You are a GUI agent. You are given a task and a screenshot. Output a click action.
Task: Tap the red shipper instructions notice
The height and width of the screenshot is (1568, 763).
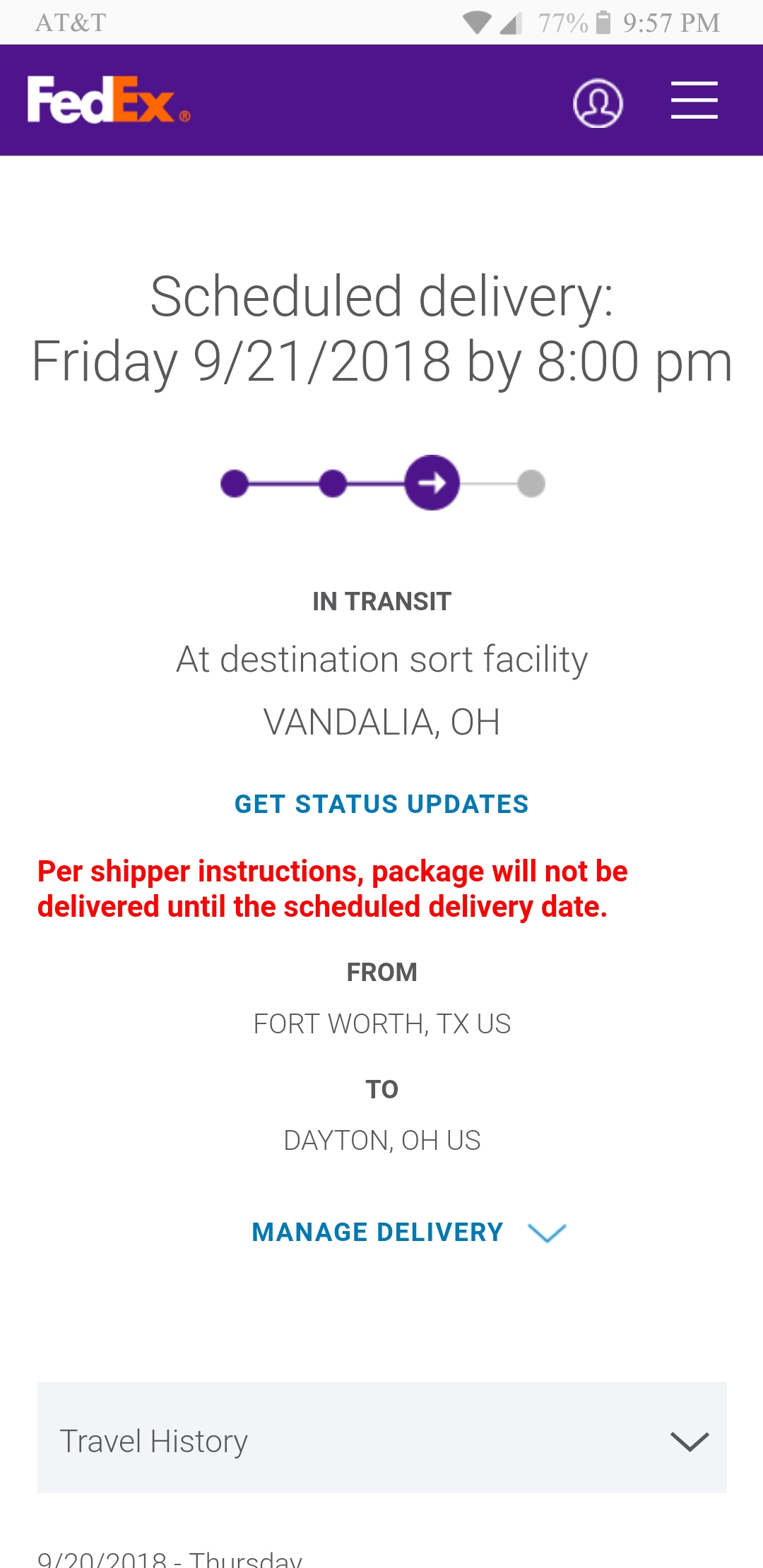(x=332, y=889)
